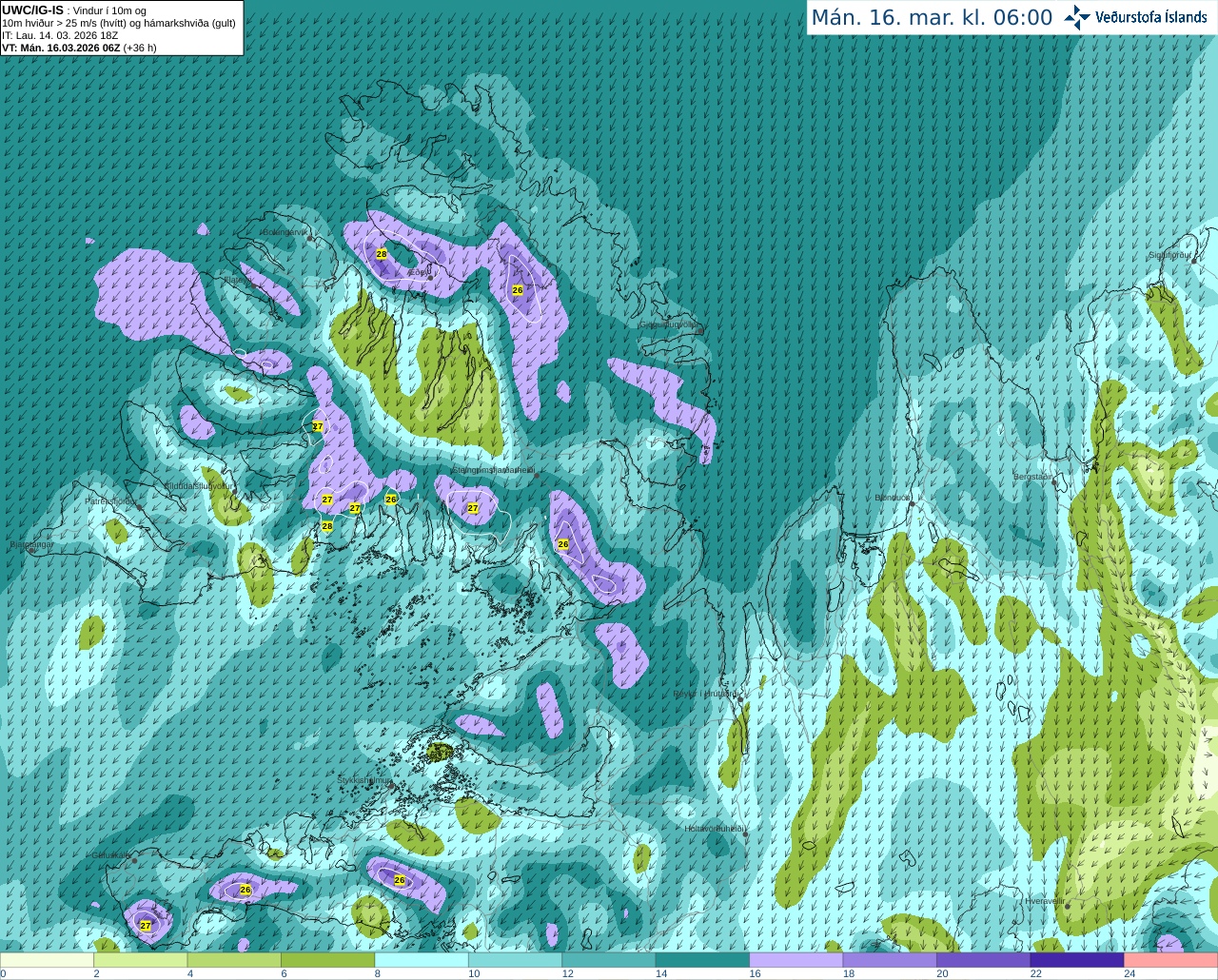Click the yellow gust label '27' below Gufuskálar
The width and height of the screenshot is (1218, 980).
coord(146,925)
